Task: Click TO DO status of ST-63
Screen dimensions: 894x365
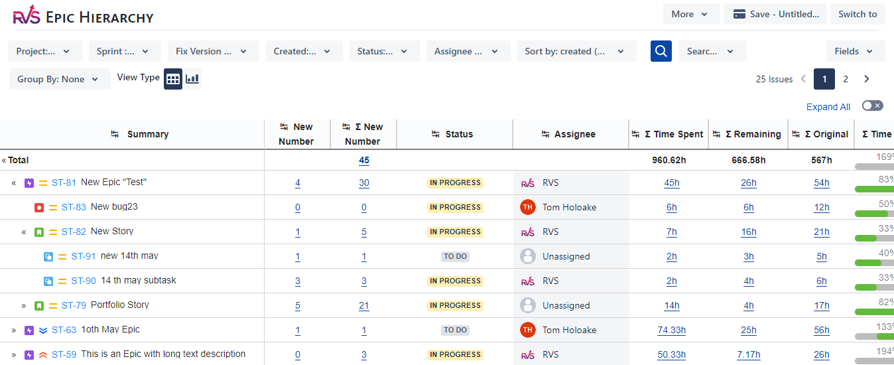Action: point(455,330)
